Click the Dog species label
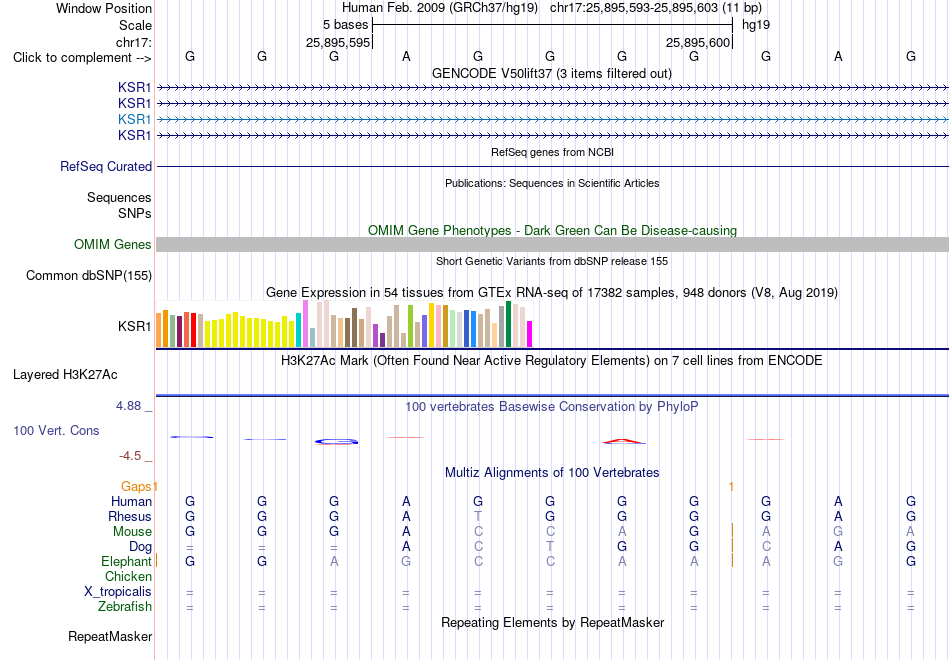 [140, 547]
